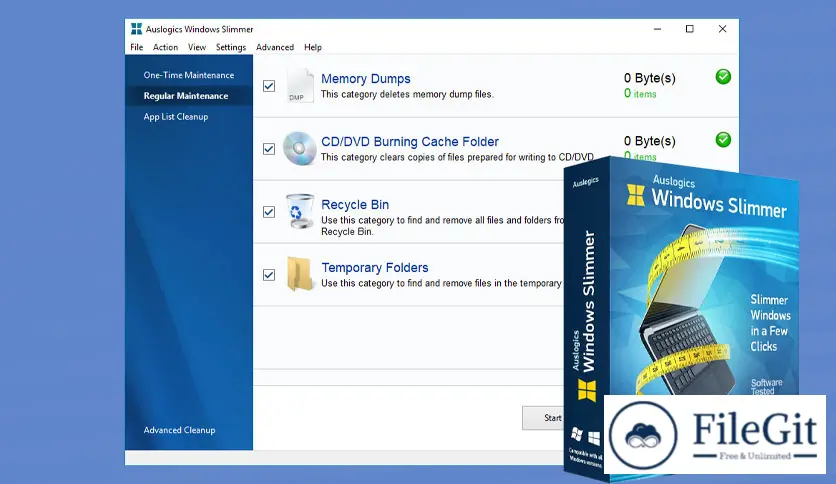Open the Advanced menu
The height and width of the screenshot is (484, 836).
pos(275,47)
